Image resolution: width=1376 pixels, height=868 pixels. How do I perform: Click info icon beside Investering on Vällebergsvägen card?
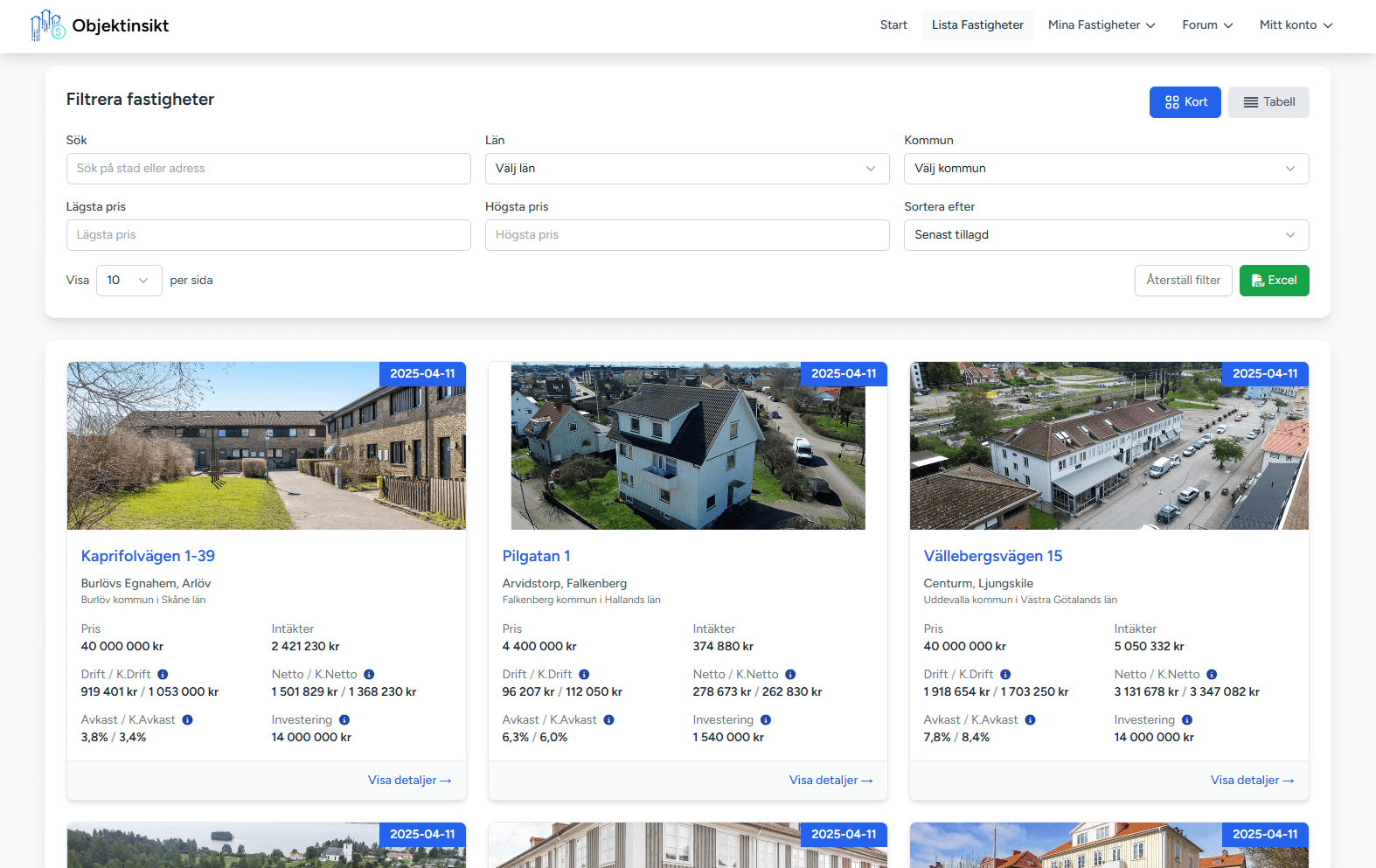click(1187, 719)
